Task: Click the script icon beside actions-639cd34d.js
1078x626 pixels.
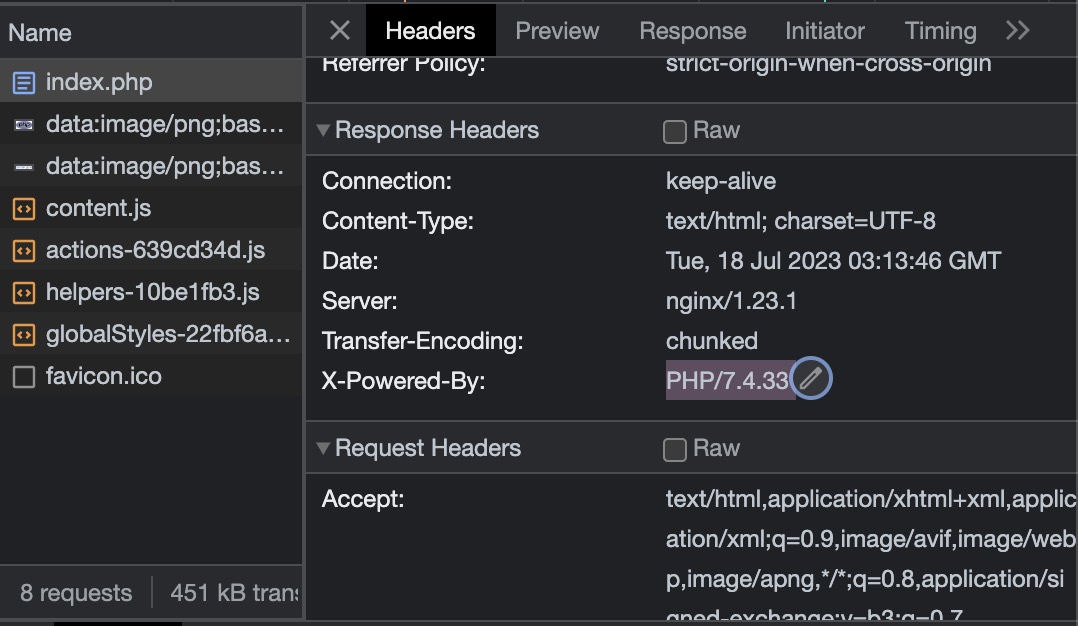Action: 23,251
